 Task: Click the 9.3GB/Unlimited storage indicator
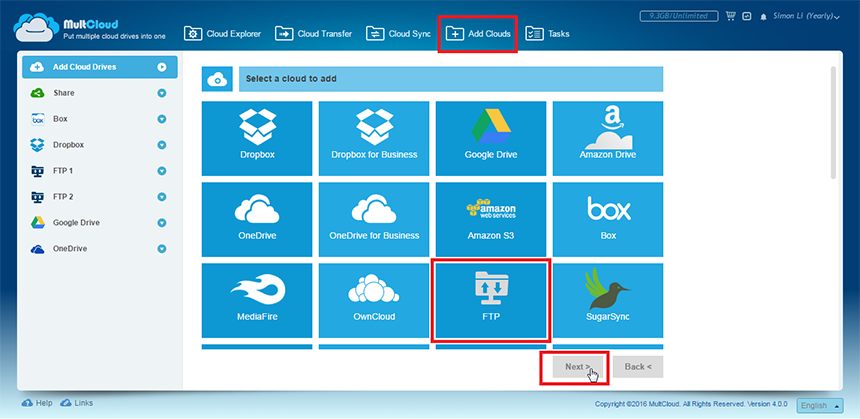(679, 16)
